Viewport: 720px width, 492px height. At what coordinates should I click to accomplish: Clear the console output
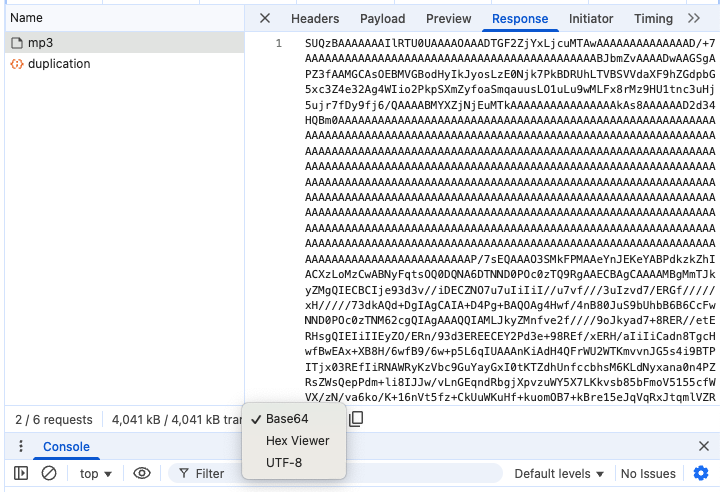(49, 473)
